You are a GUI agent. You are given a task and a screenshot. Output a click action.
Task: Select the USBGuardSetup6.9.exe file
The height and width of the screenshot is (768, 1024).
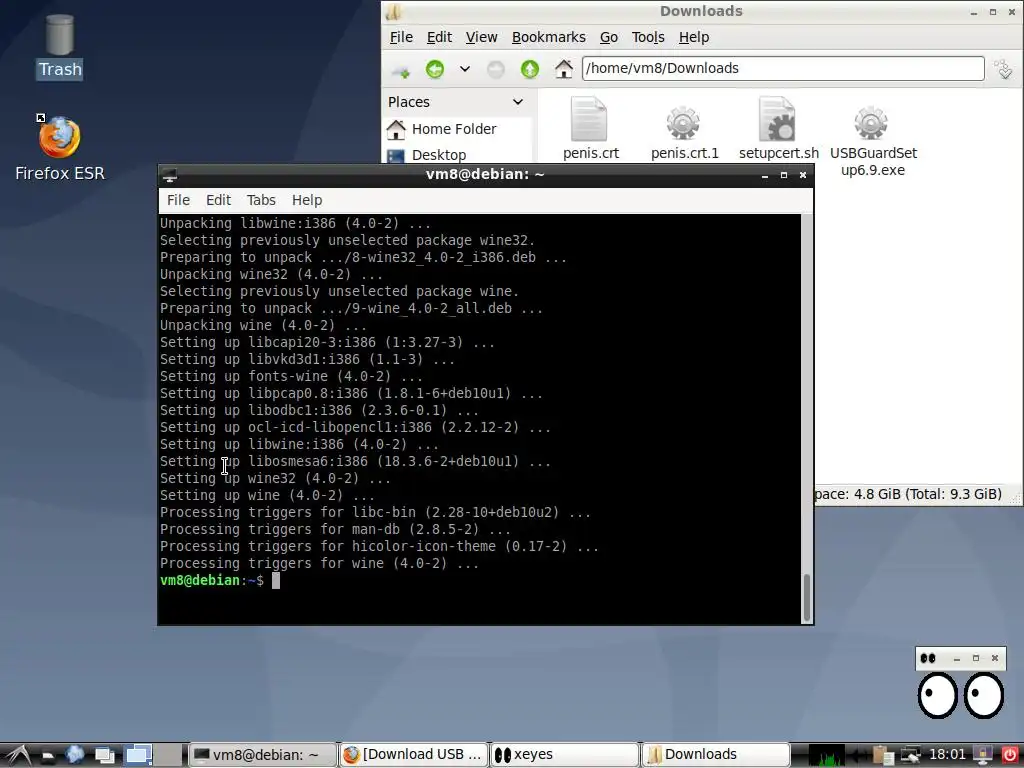pyautogui.click(x=873, y=142)
